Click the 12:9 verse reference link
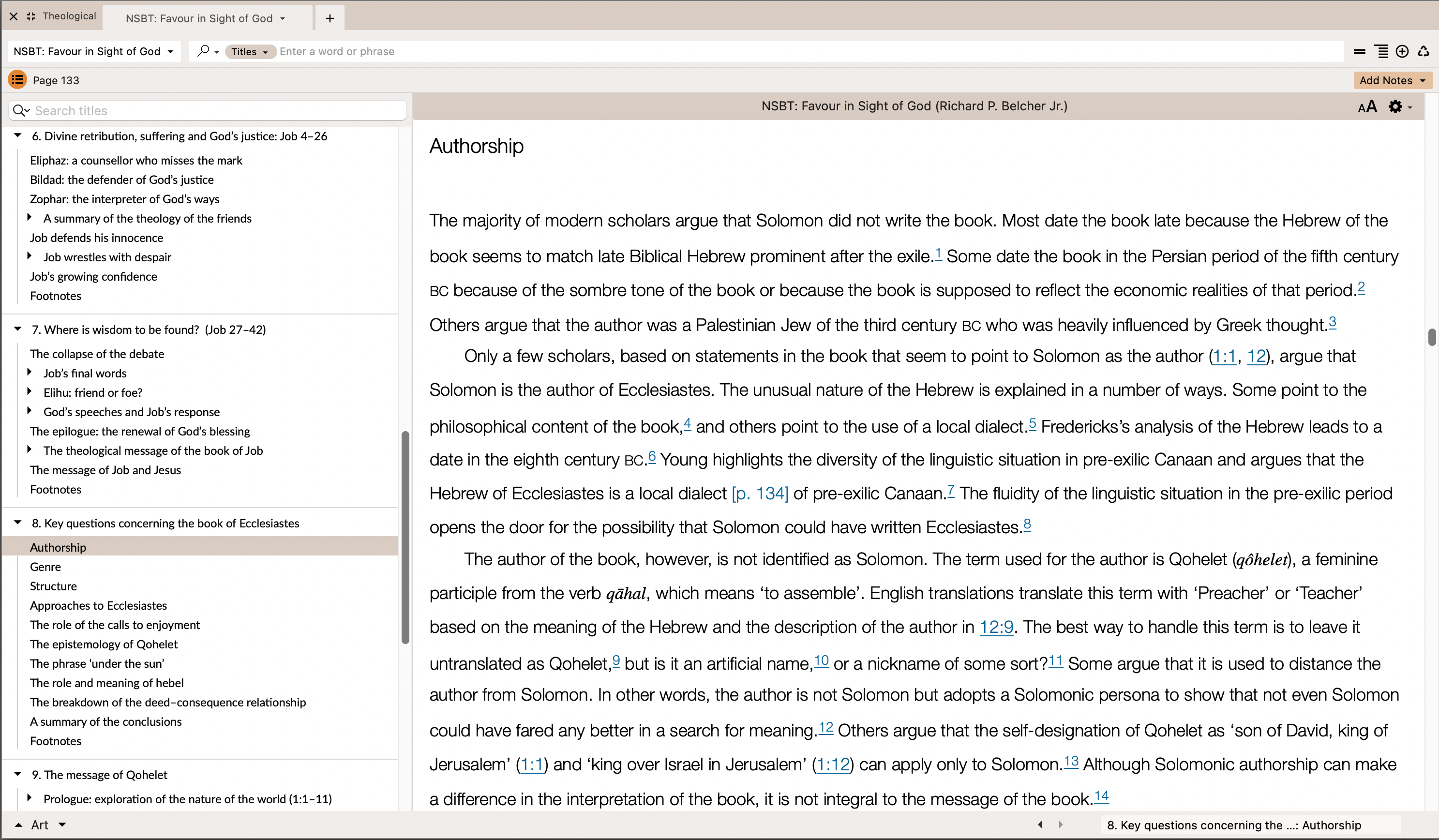 click(996, 627)
